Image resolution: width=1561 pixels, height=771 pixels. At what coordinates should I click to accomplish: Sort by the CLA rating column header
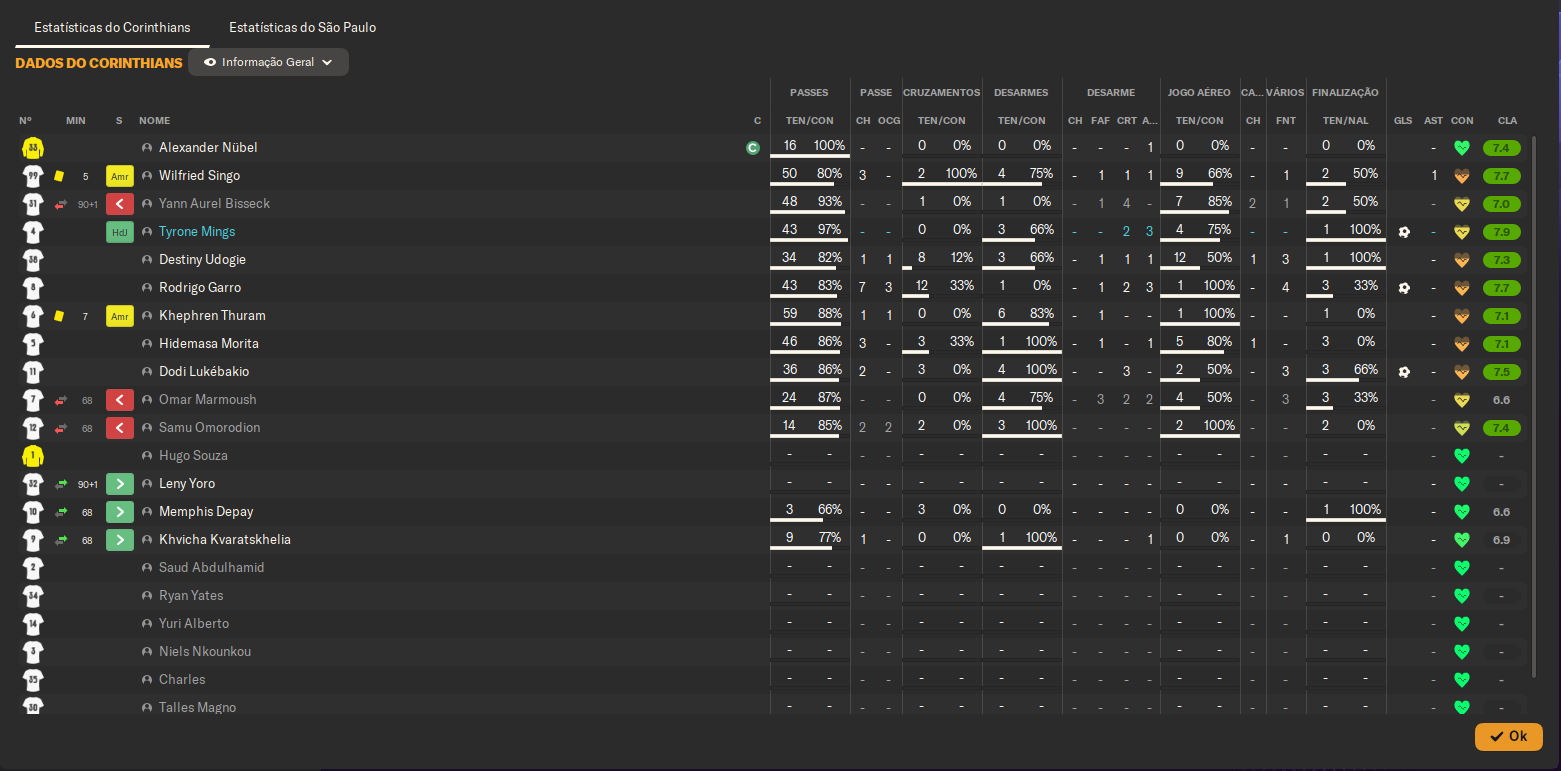pos(1507,121)
